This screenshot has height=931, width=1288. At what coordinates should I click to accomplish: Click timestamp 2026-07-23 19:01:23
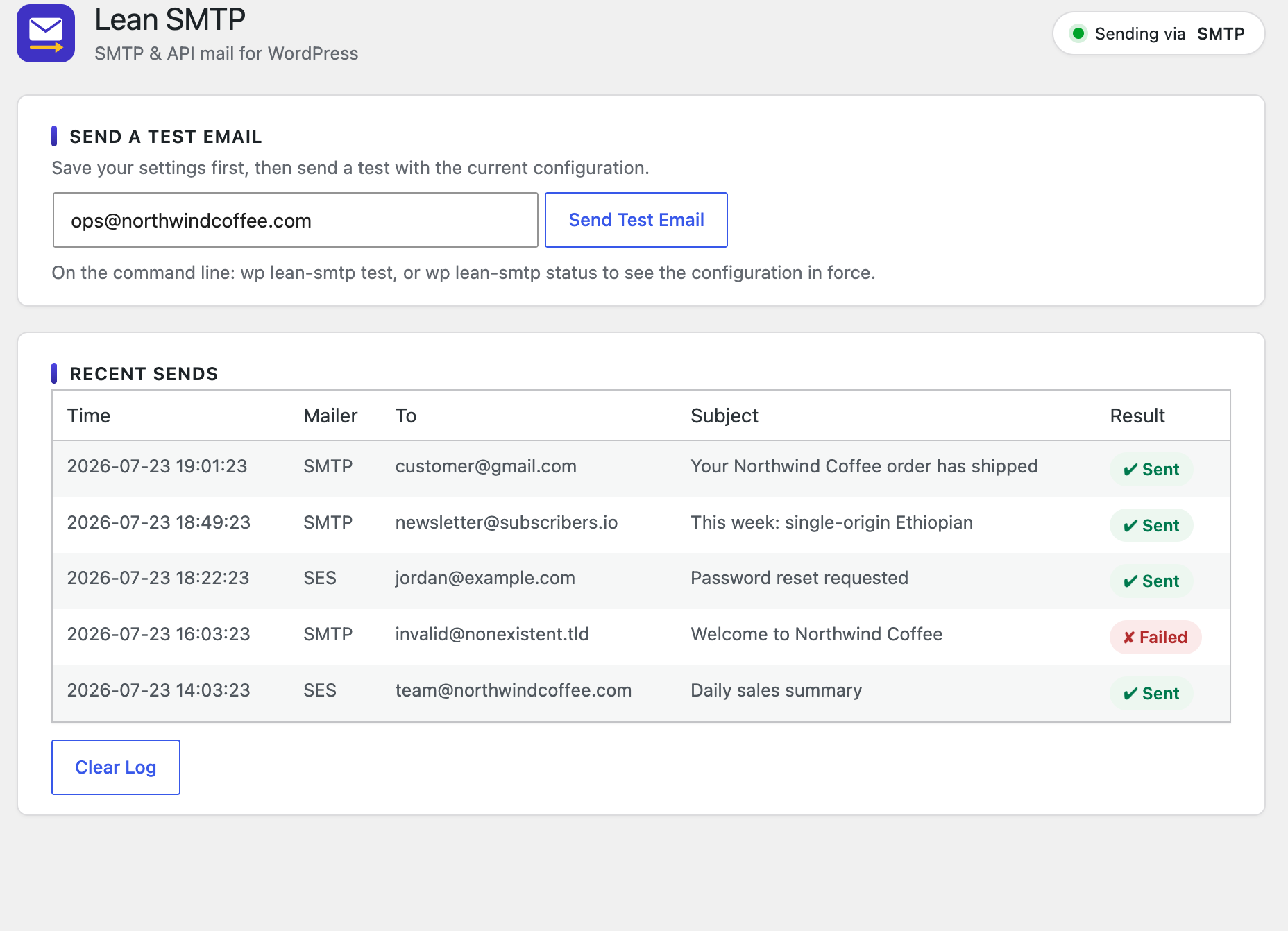point(157,466)
